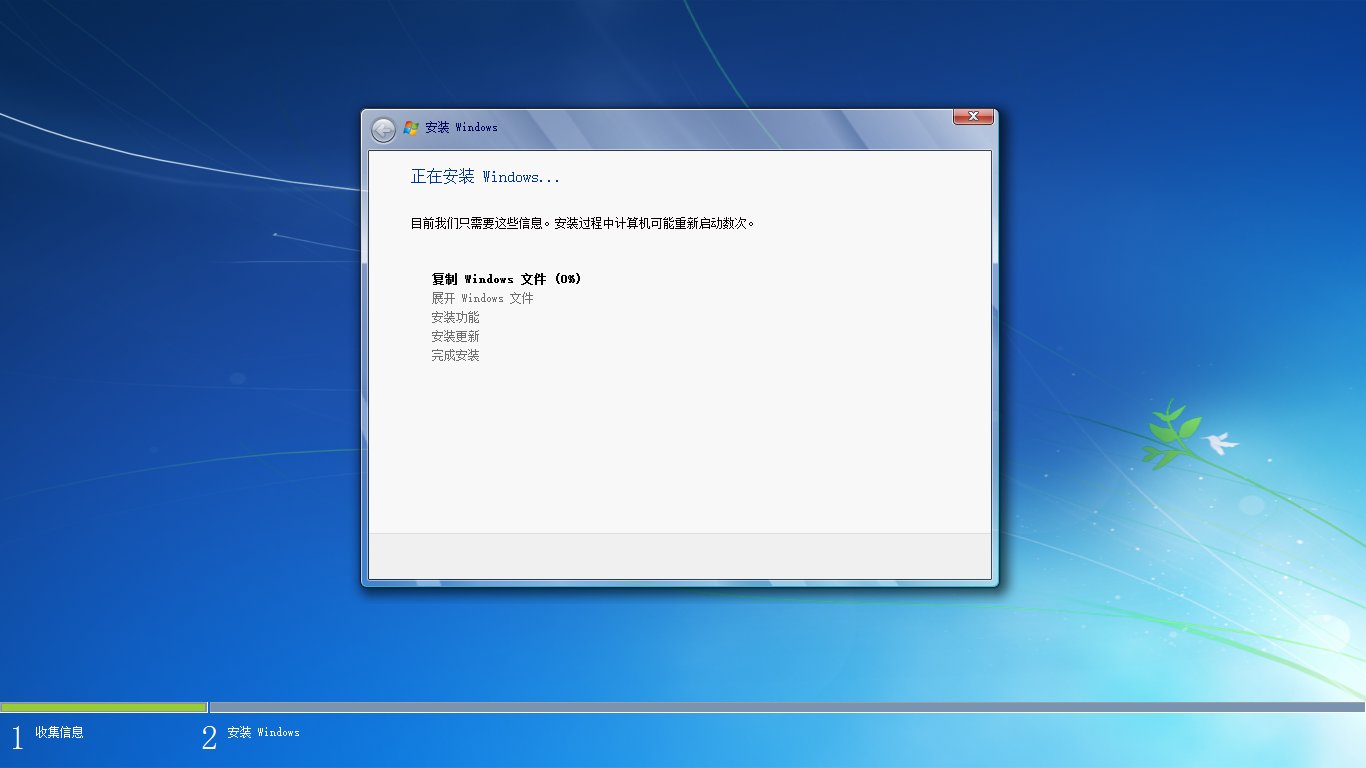1366x768 pixels.
Task: Click the 安装 Windows title bar text
Action: point(460,127)
